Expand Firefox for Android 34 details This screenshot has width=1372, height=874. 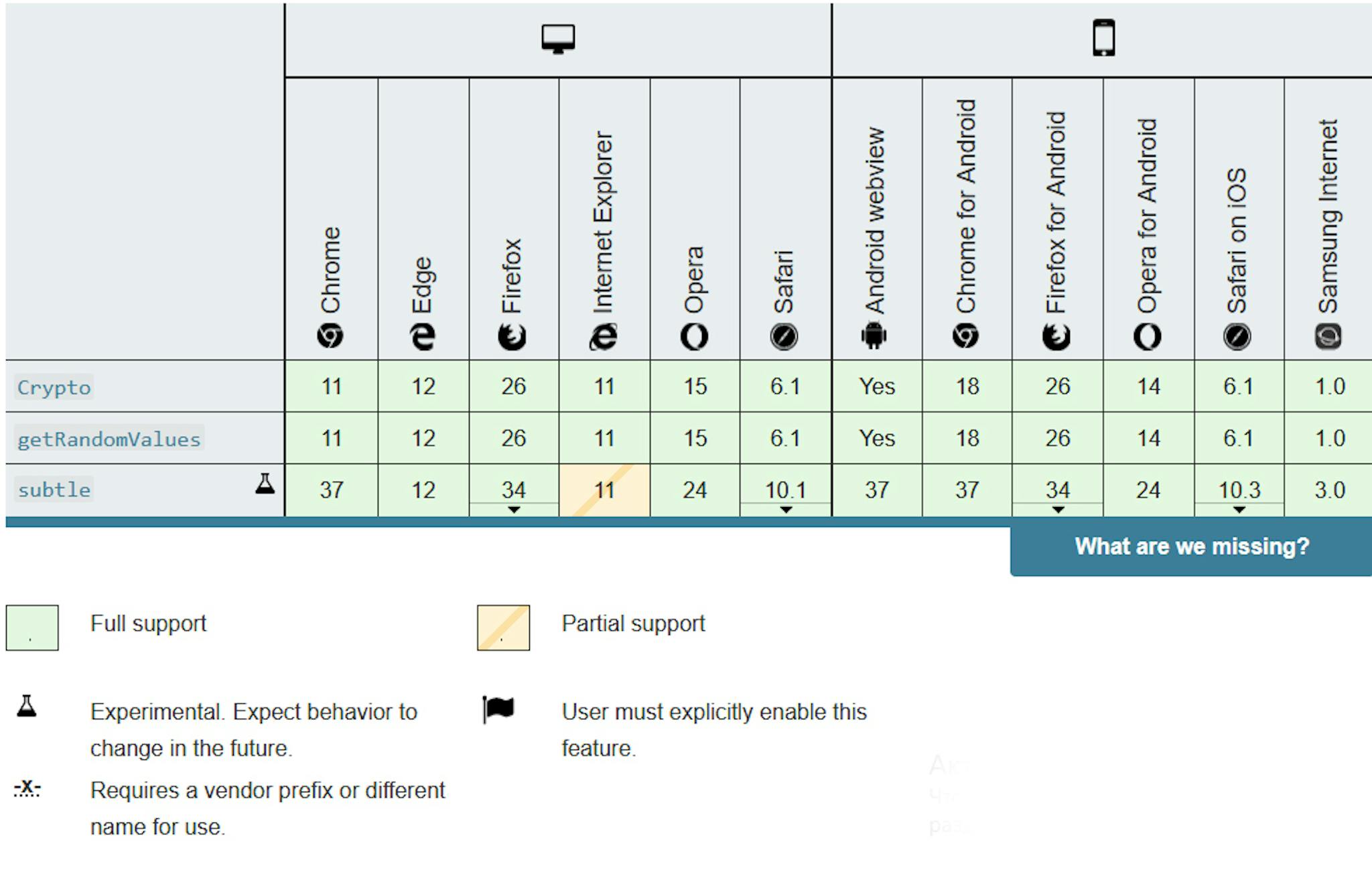(x=1058, y=510)
